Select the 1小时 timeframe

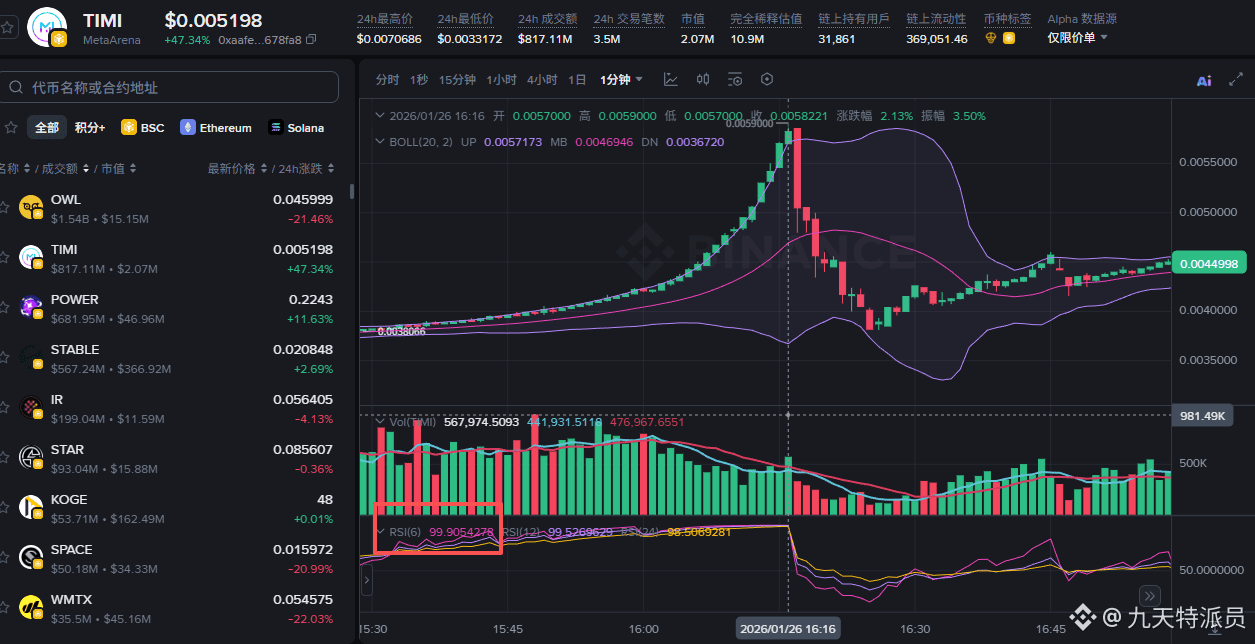click(x=502, y=80)
